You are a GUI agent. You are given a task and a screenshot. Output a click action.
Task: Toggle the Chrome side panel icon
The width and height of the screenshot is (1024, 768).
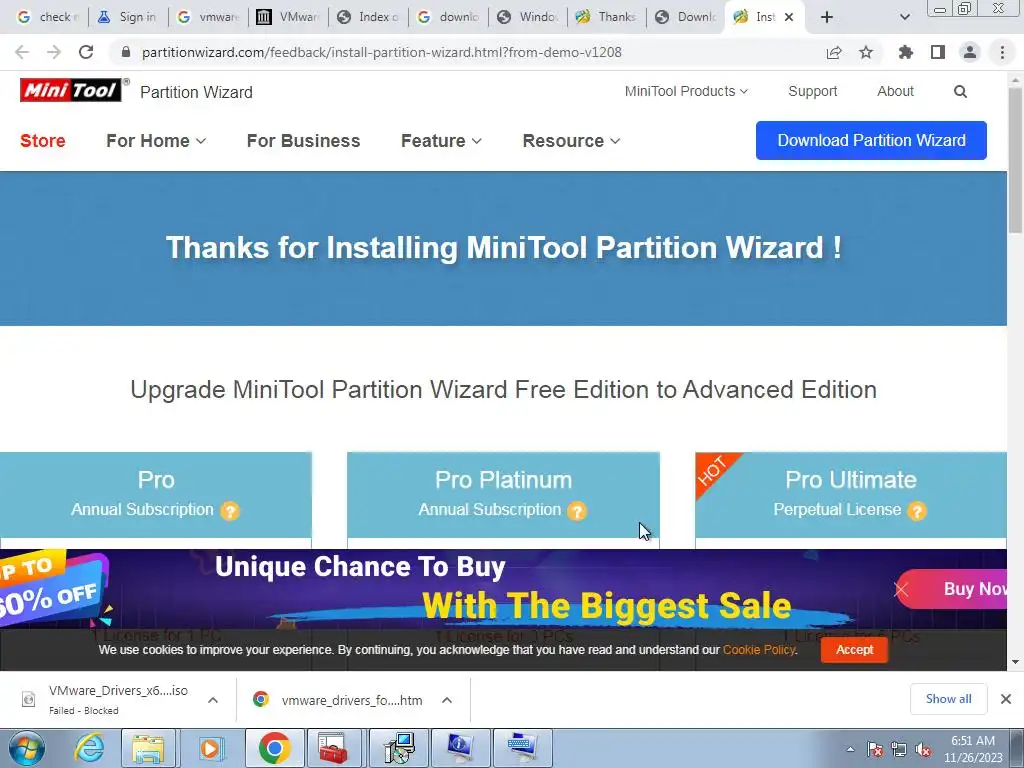938,52
